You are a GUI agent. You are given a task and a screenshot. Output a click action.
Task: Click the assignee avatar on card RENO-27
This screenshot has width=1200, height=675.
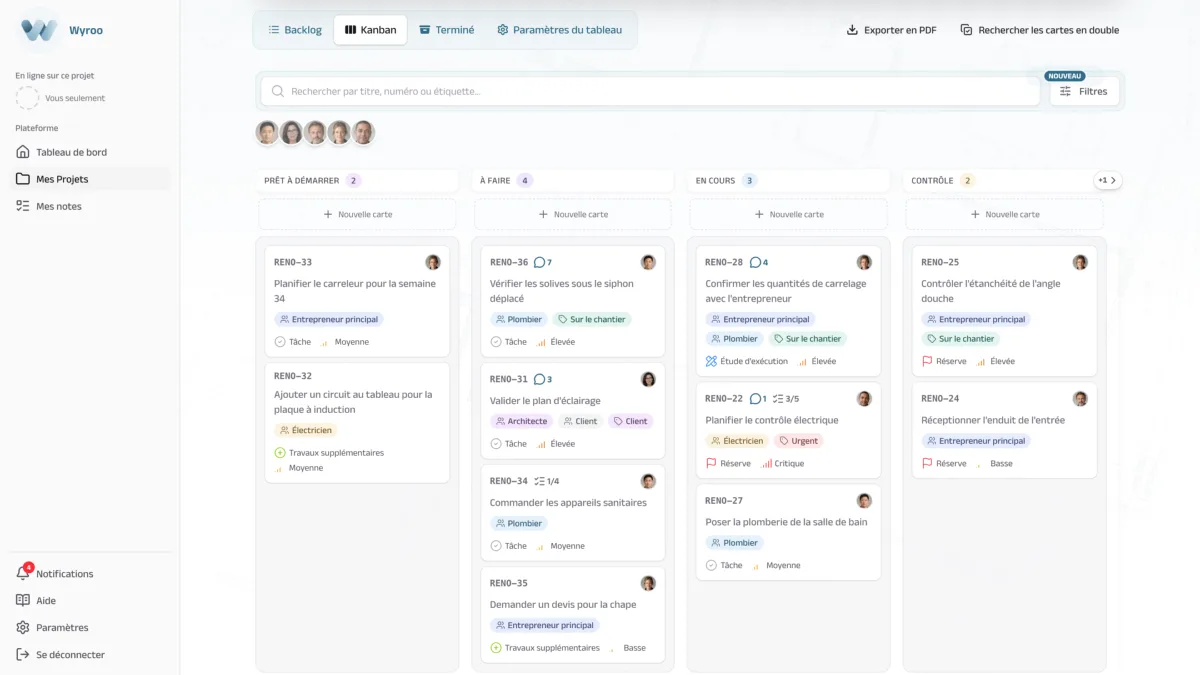pos(864,501)
